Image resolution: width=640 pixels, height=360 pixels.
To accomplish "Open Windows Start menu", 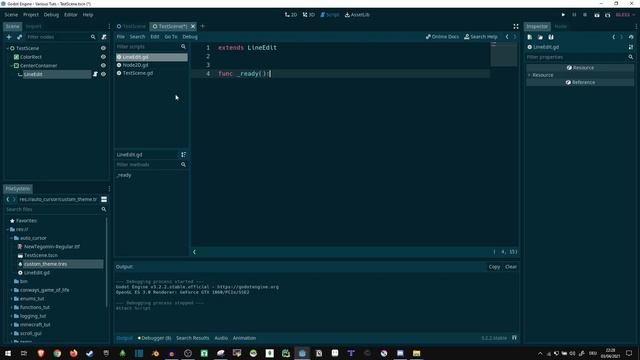I will pos(8,353).
